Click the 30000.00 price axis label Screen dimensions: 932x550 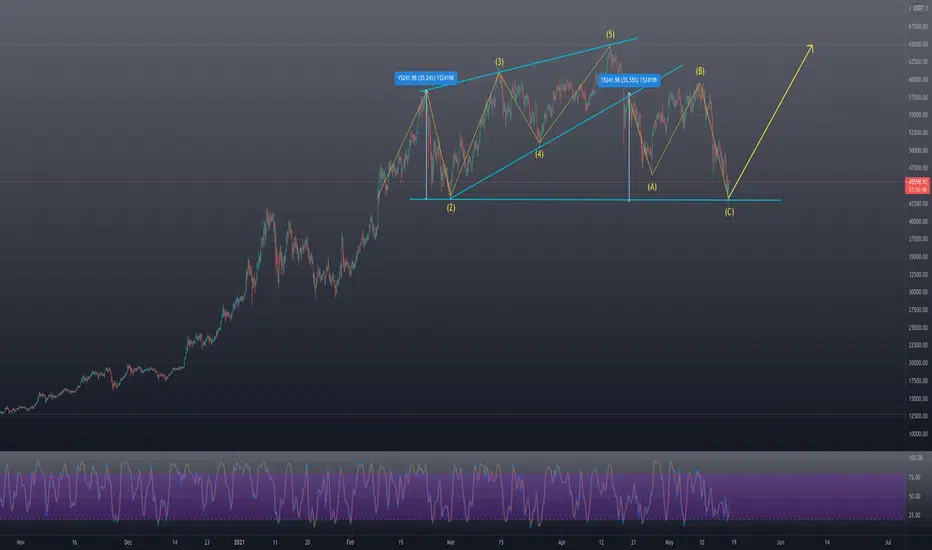(918, 292)
